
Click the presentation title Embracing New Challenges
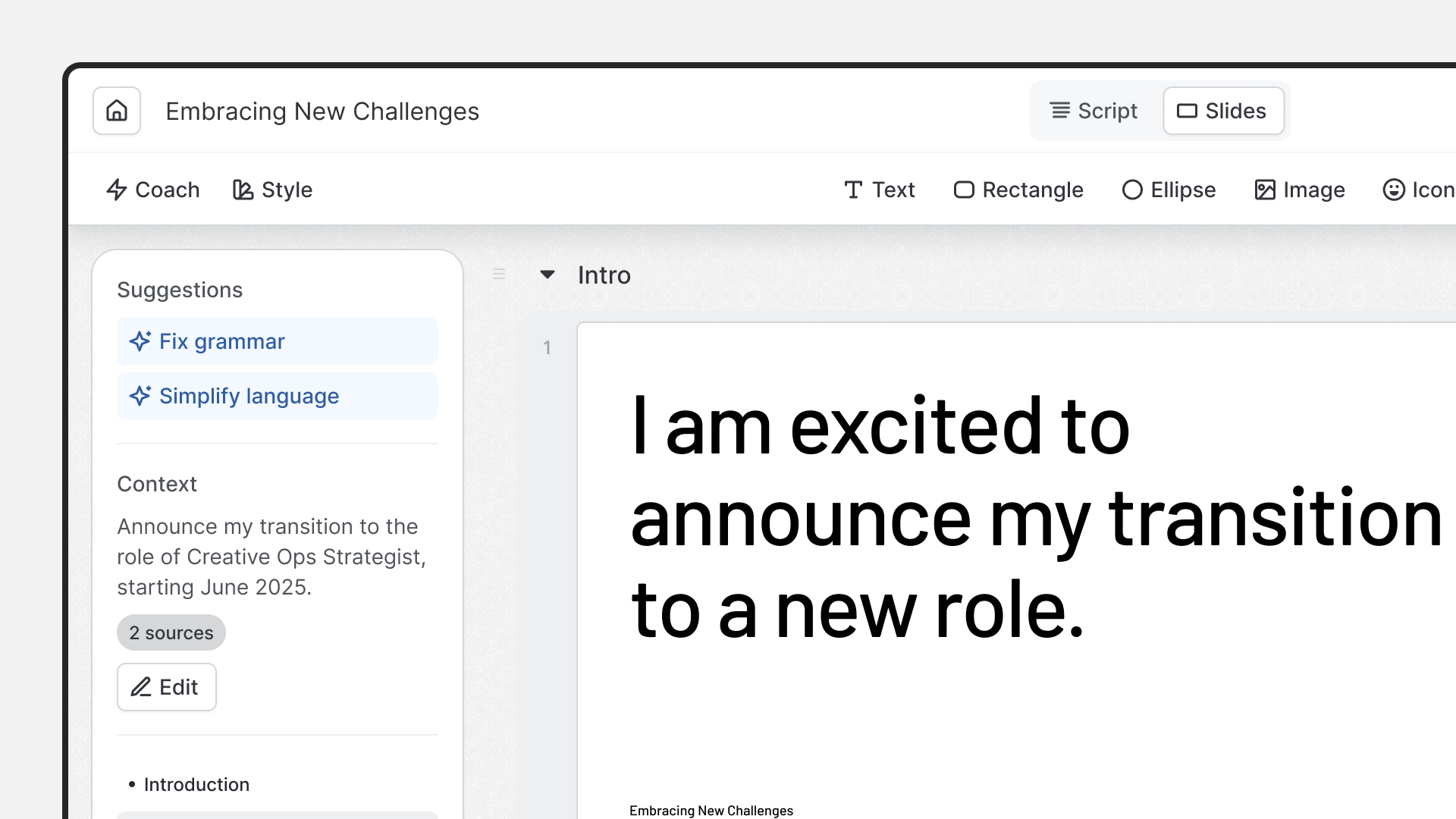tap(322, 111)
